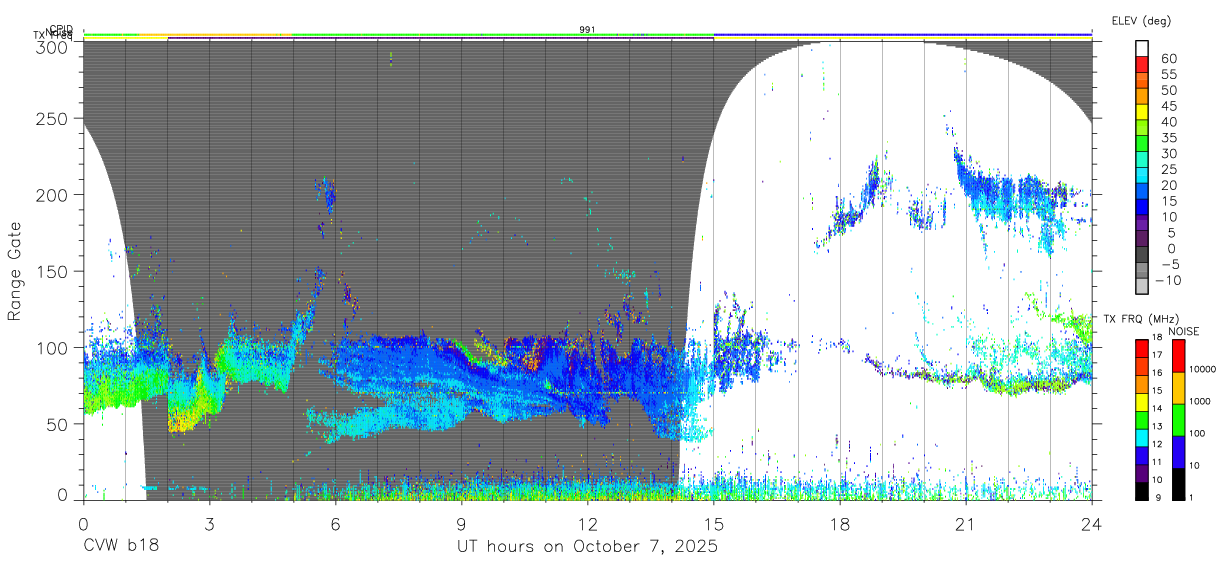This screenshot has height=567, width=1228.
Task: Click the '12' tick on UT hours axis
Action: click(x=588, y=523)
